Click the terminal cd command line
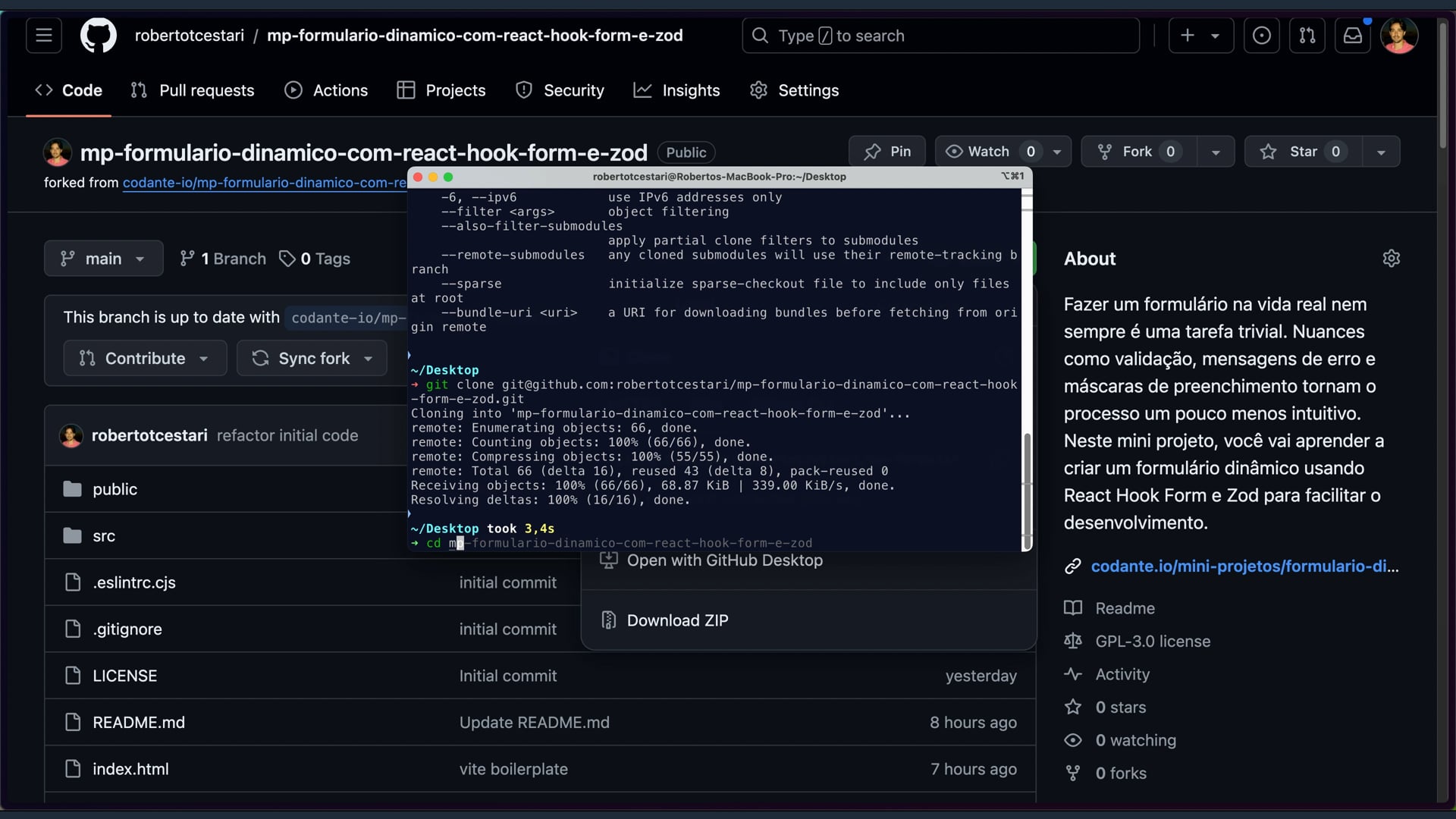 [612, 543]
